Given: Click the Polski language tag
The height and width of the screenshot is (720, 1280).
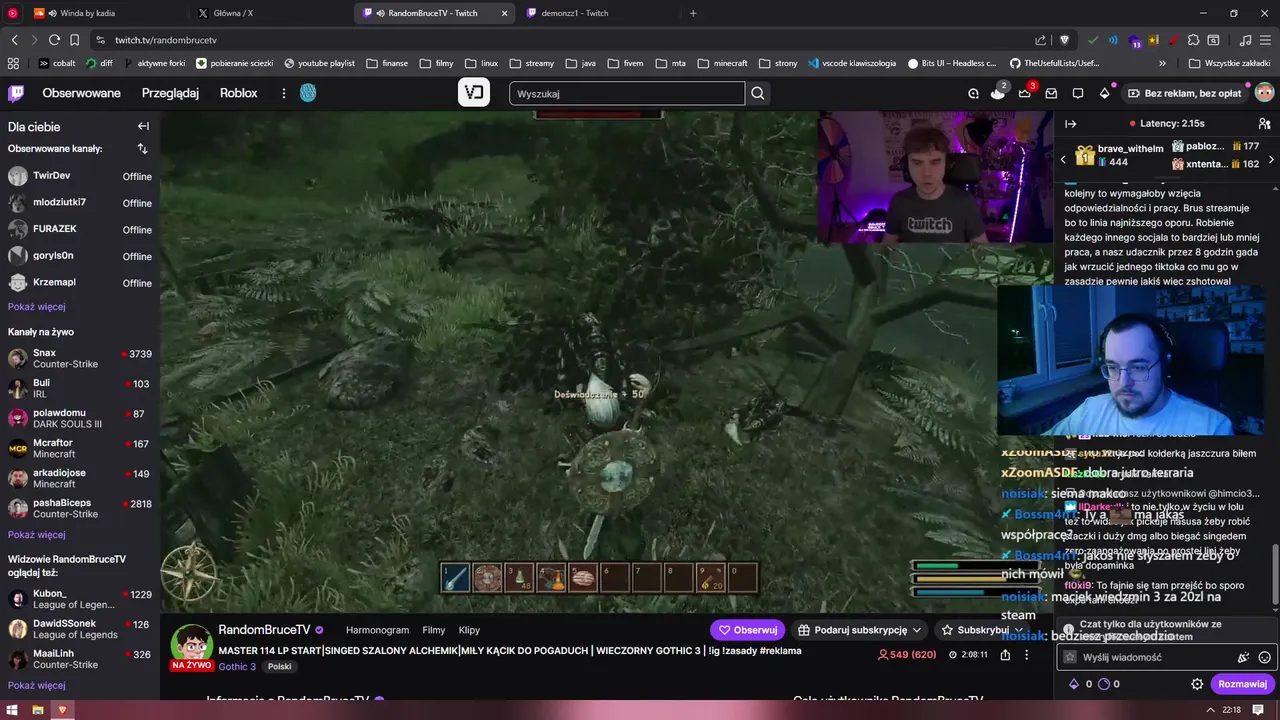Looking at the screenshot, I should click(x=279, y=666).
